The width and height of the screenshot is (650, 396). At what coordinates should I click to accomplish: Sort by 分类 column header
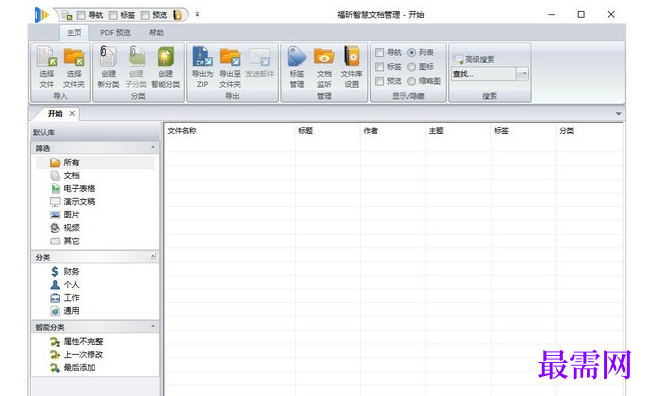[x=589, y=131]
